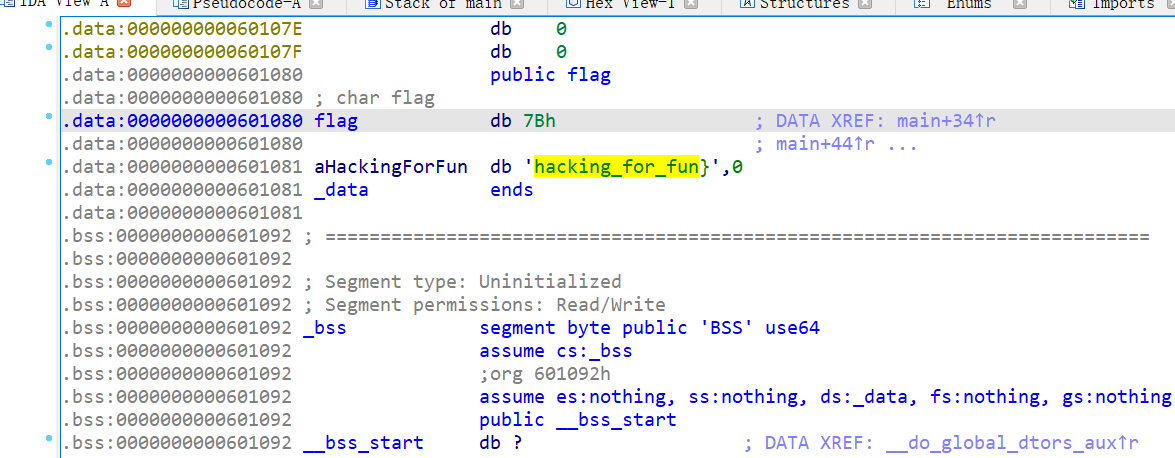Click the 'flag' label in the db 7Bh line

click(336, 121)
